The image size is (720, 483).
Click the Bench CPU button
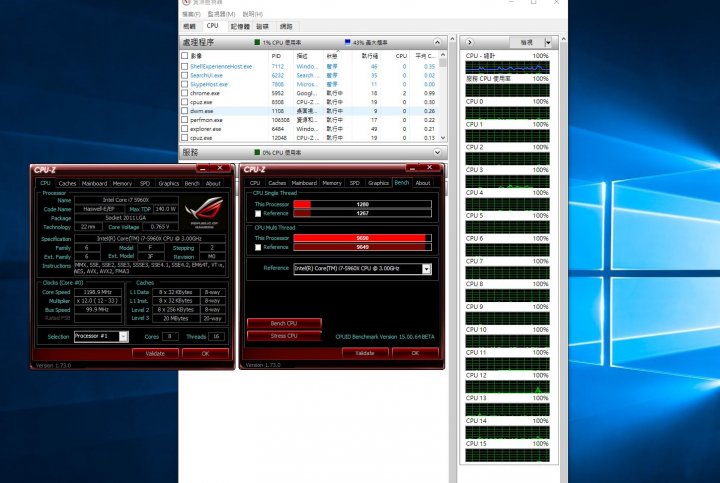coord(284,323)
